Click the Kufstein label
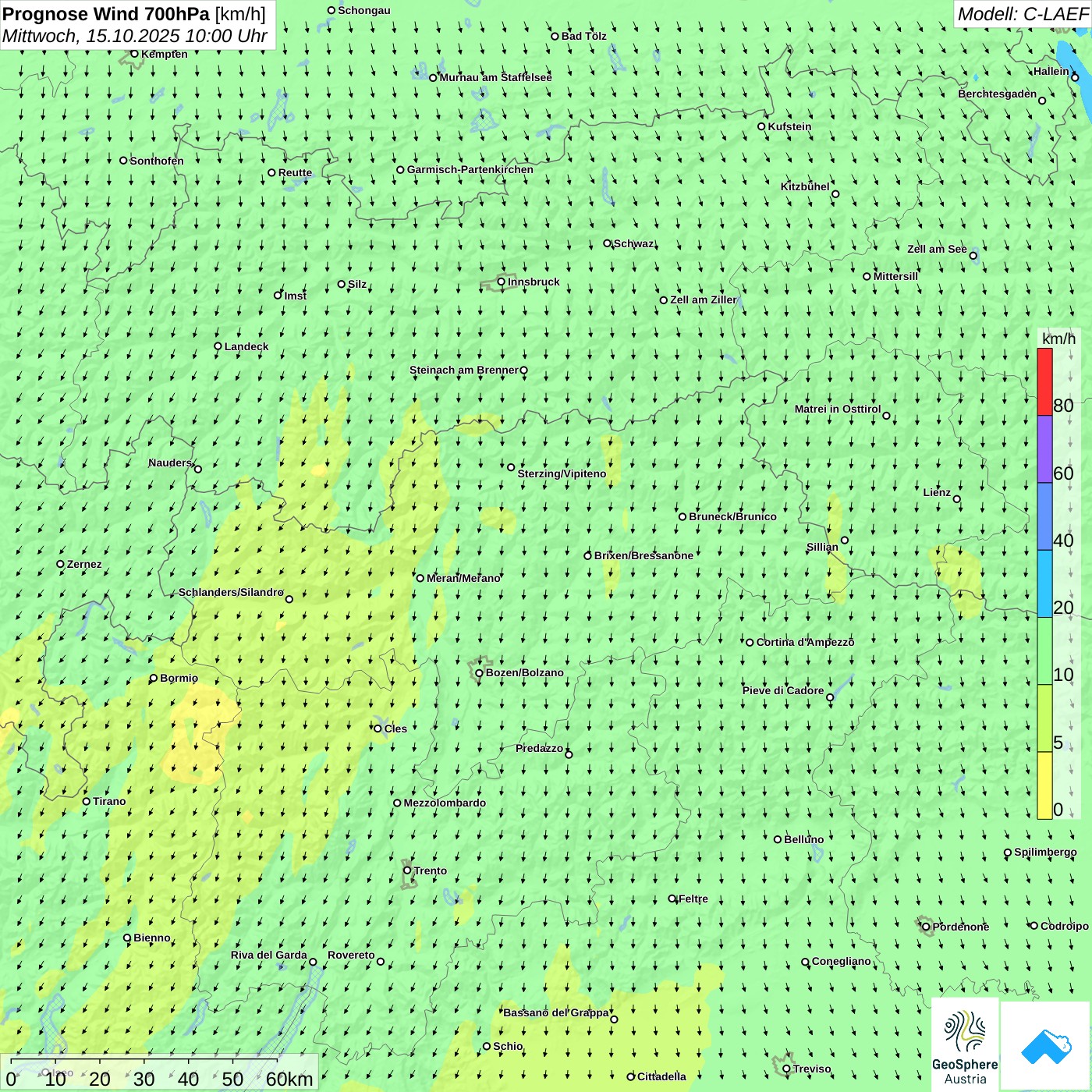1092x1092 pixels. coord(789,126)
